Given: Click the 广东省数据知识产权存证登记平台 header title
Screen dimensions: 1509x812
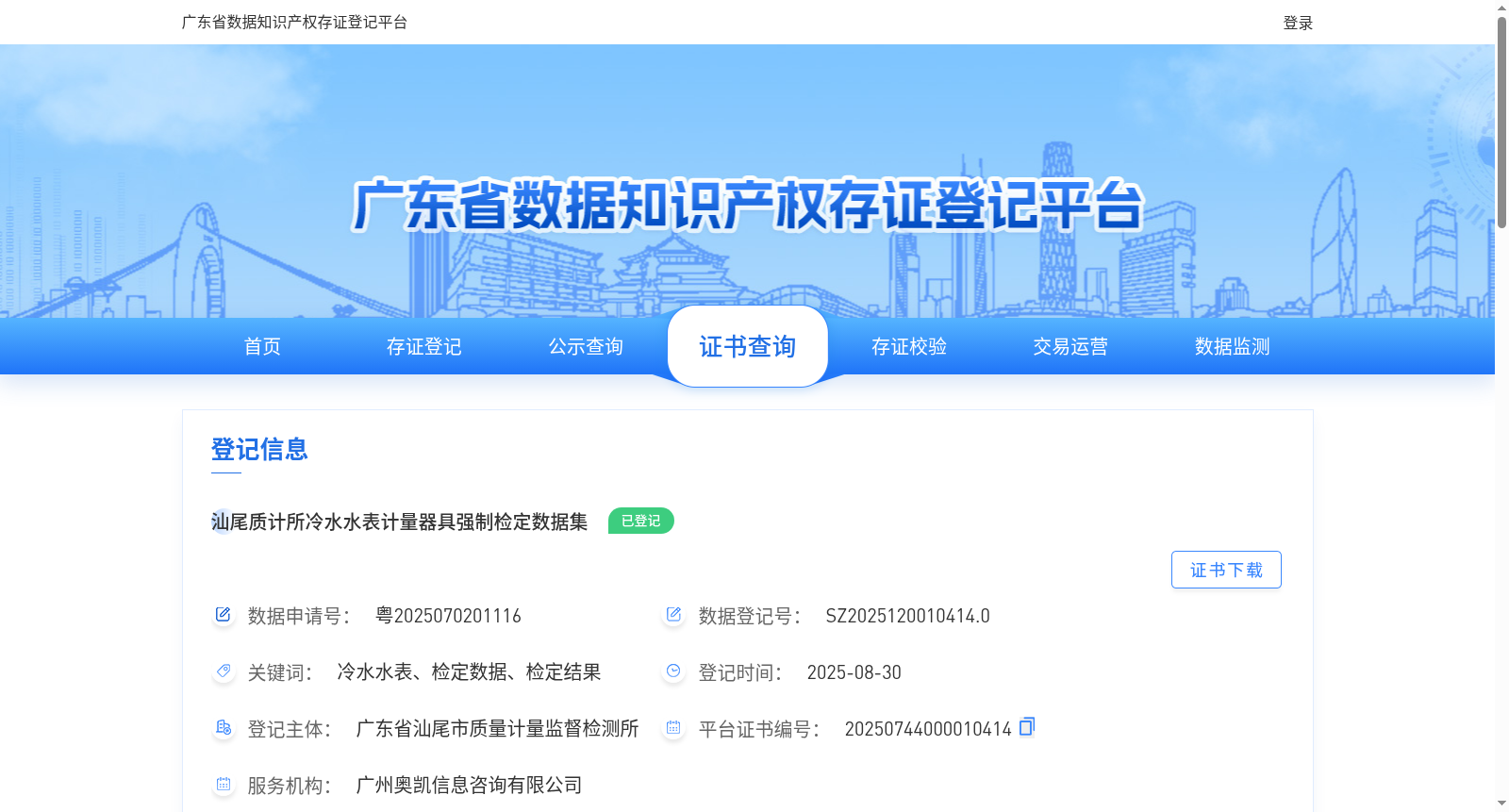Looking at the screenshot, I should click(x=294, y=22).
